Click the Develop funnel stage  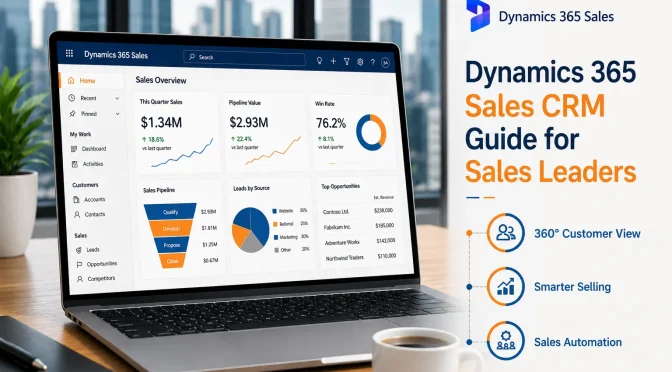(171, 228)
